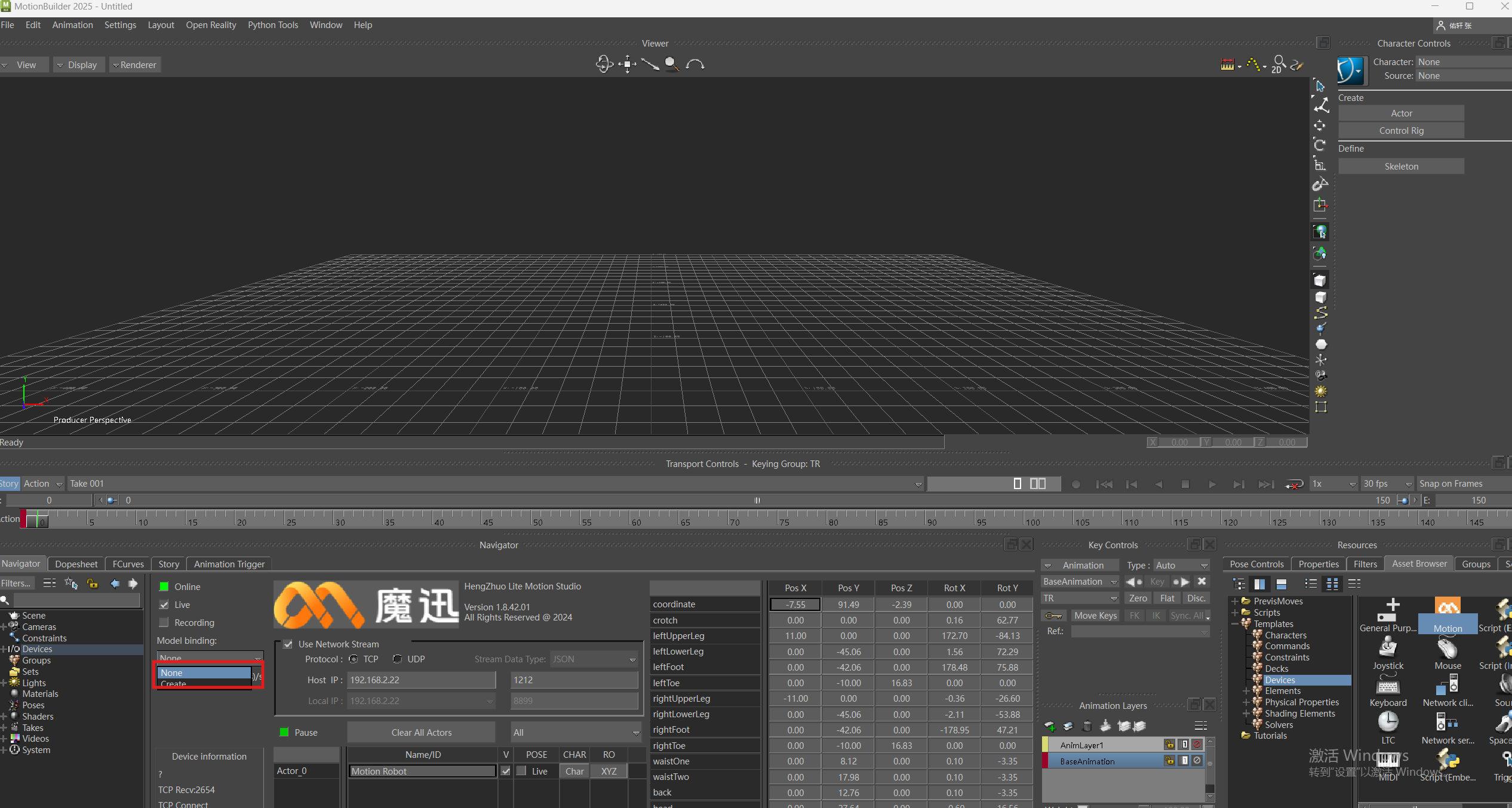This screenshot has width=1512, height=808.
Task: Open the Key Controls Type Auto dropdown
Action: tap(1181, 565)
